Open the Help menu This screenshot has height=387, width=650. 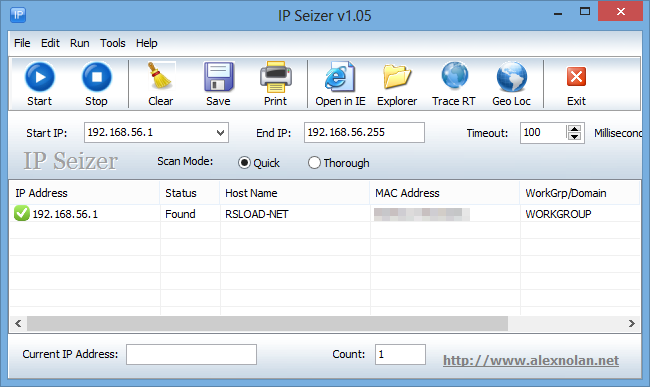[147, 43]
